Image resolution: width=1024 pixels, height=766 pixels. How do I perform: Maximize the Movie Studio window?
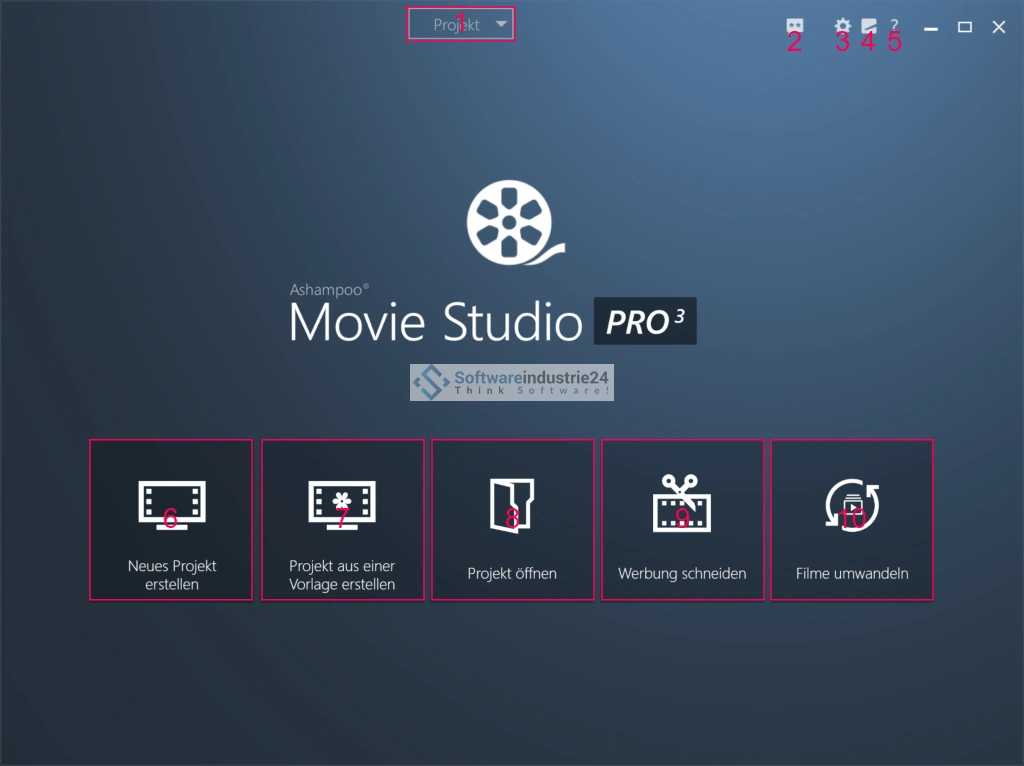pyautogui.click(x=965, y=27)
